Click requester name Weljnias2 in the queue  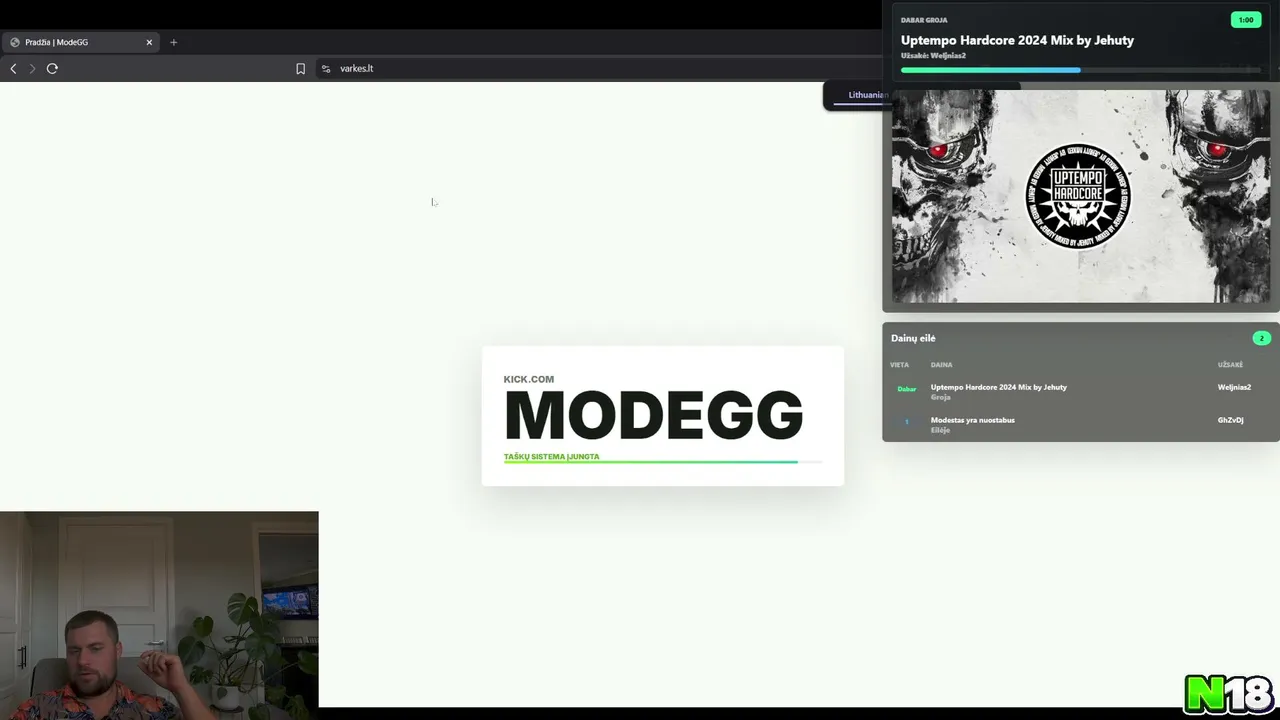[x=1234, y=387]
